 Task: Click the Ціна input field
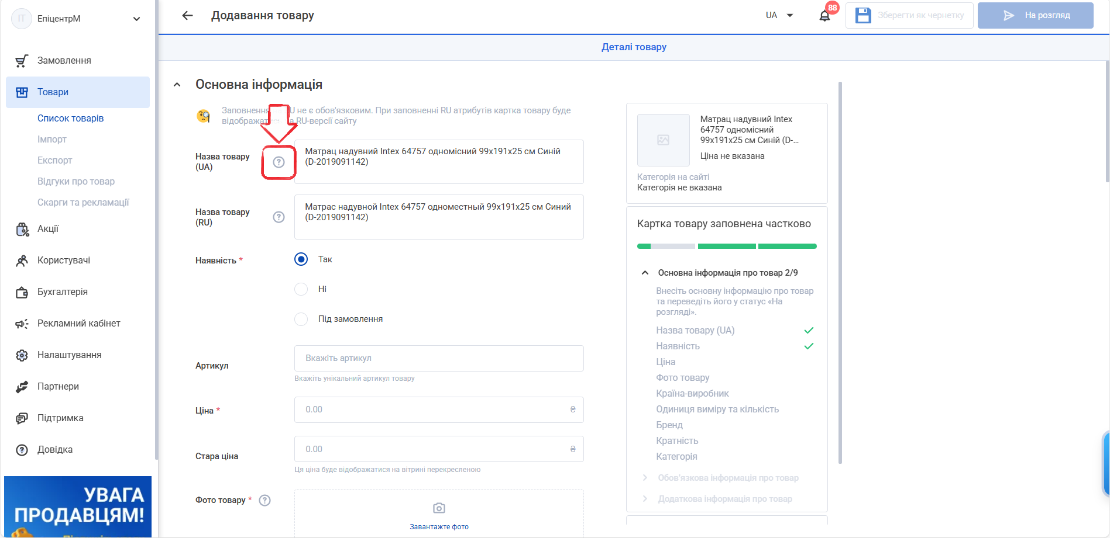[x=439, y=409]
